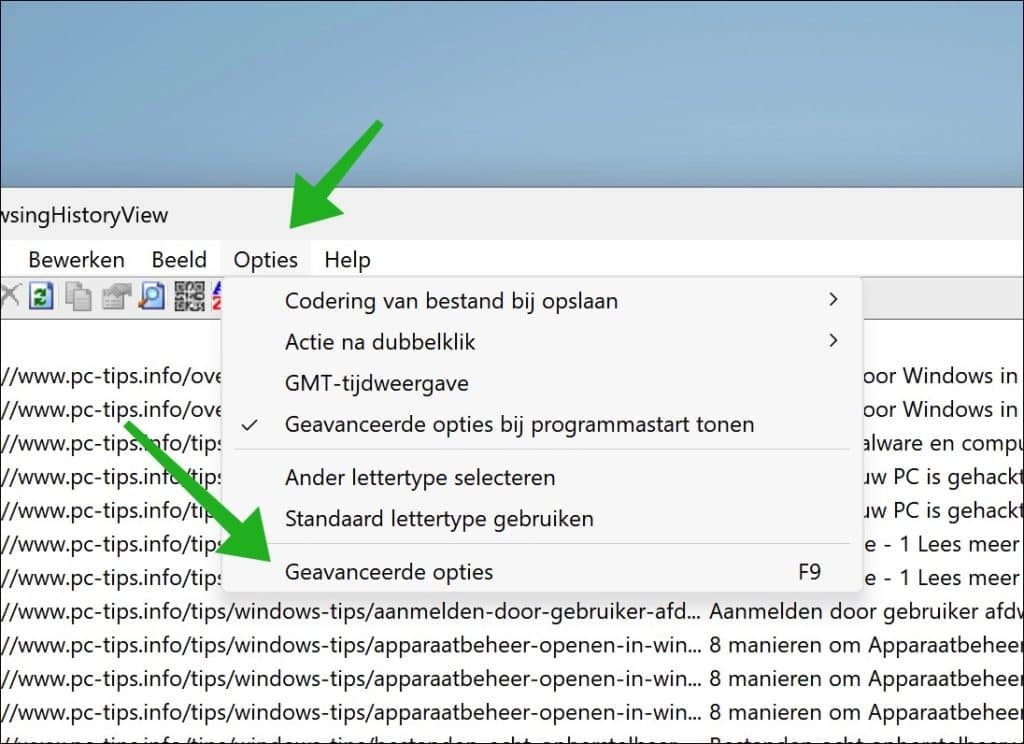
Task: Click title cell ending 'alware en compu'
Action: pyautogui.click(x=943, y=444)
